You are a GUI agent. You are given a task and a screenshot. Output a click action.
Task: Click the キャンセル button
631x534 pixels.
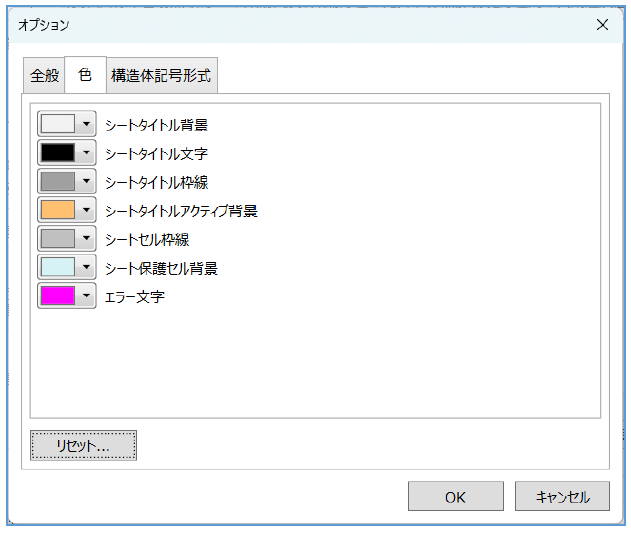(562, 497)
